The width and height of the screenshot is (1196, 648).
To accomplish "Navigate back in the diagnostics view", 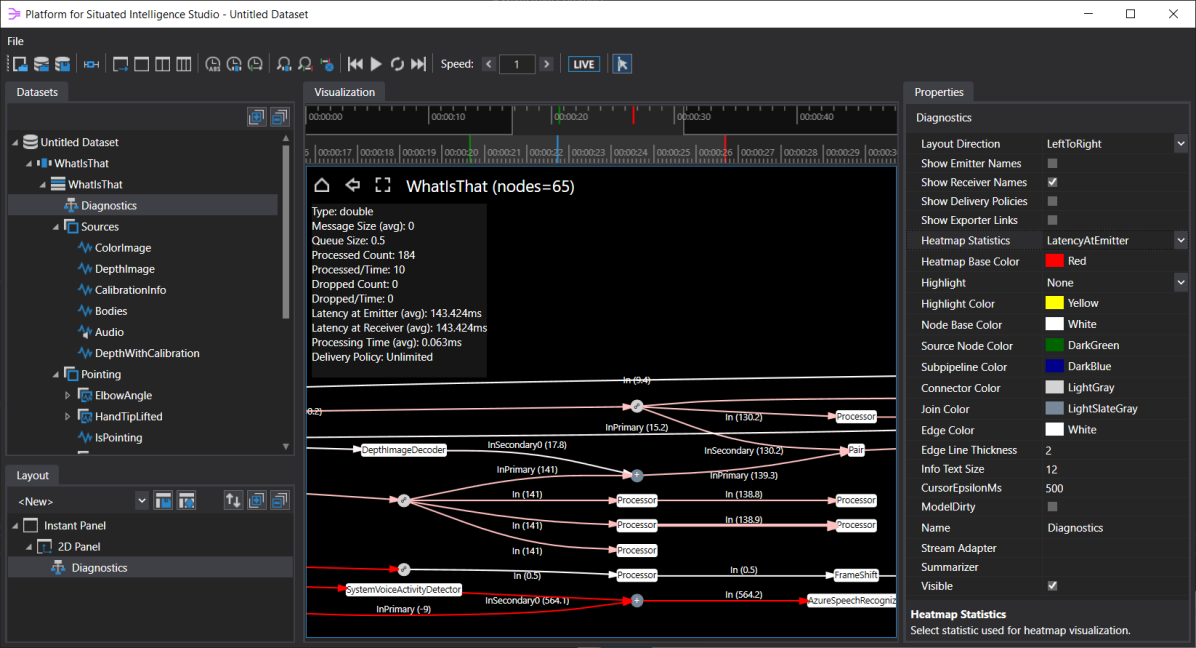I will tap(352, 185).
